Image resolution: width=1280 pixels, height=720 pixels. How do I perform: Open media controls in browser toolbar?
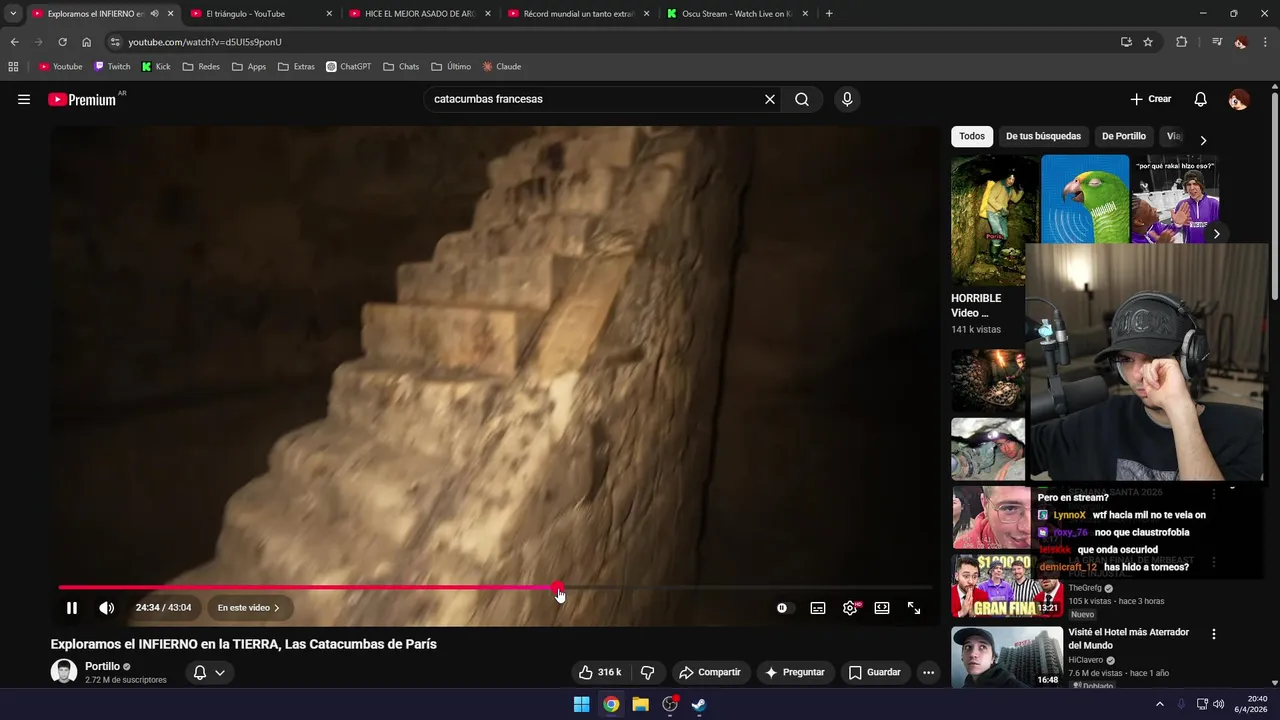coord(1216,42)
